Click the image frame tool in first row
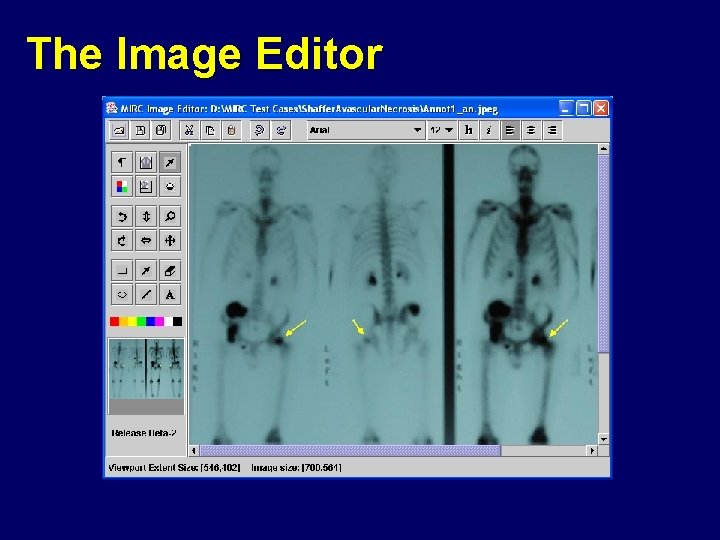The image size is (720, 540). click(146, 162)
